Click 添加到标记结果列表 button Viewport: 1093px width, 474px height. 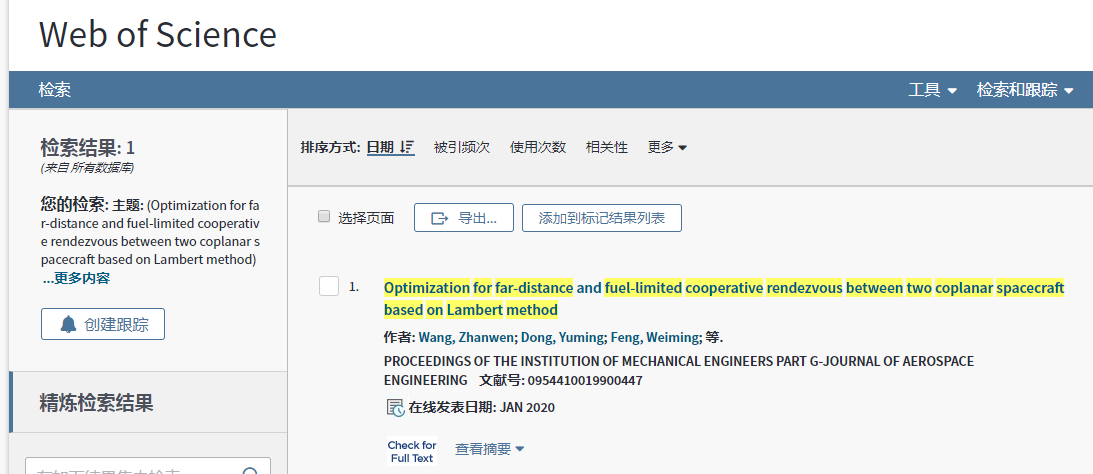[x=602, y=218]
